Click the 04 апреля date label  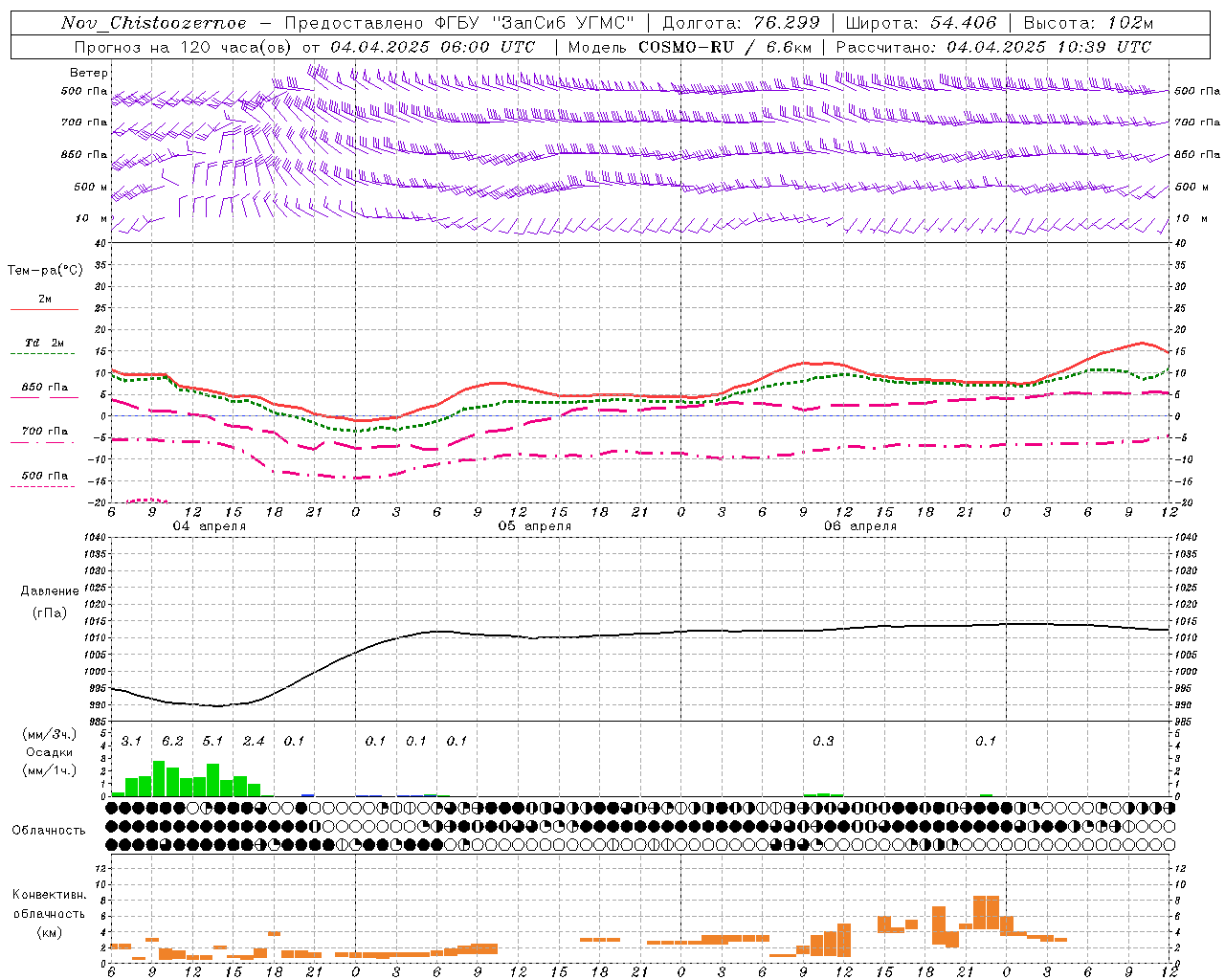(x=209, y=526)
